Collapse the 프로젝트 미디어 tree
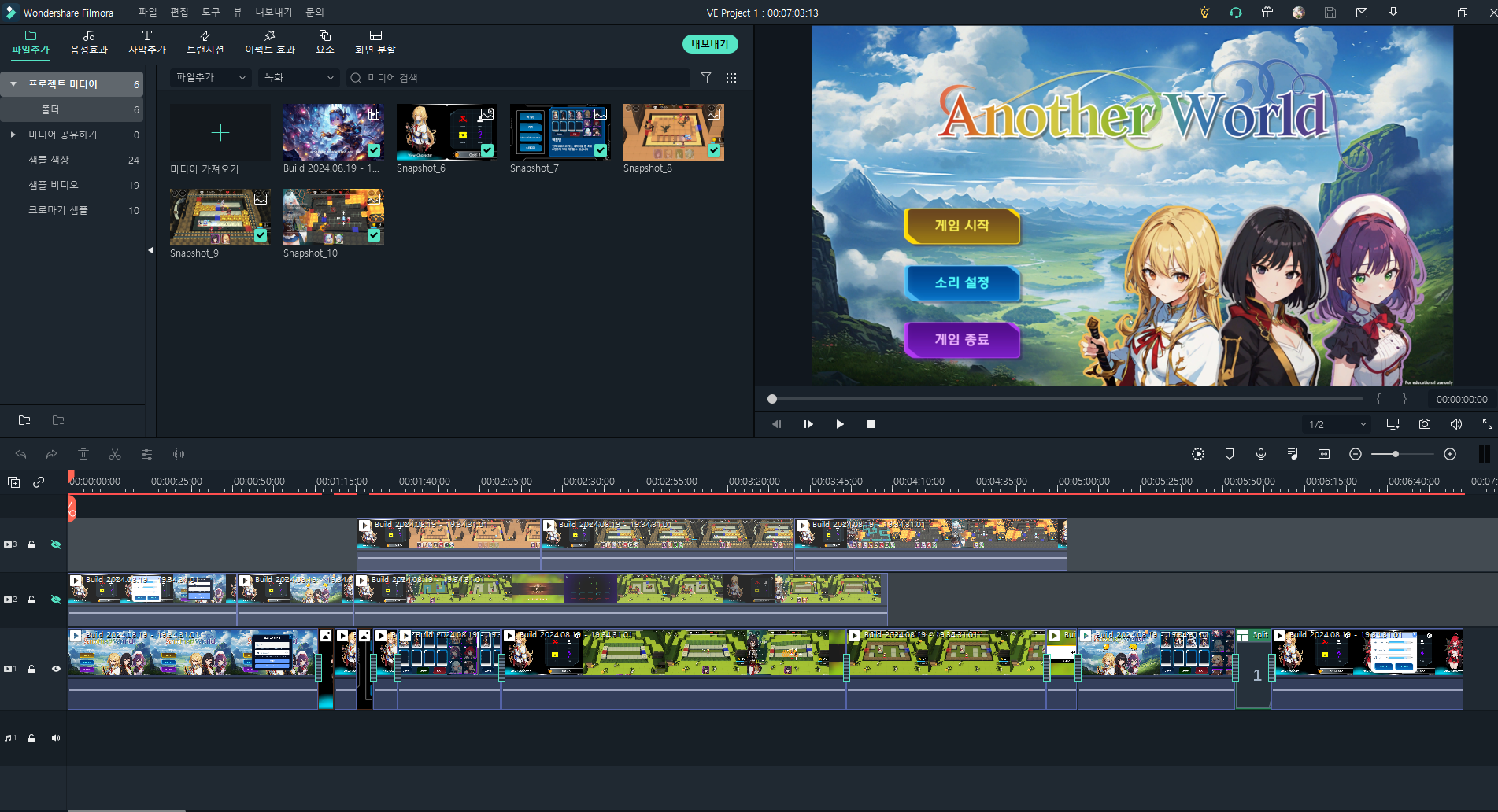The width and height of the screenshot is (1498, 812). coord(13,84)
